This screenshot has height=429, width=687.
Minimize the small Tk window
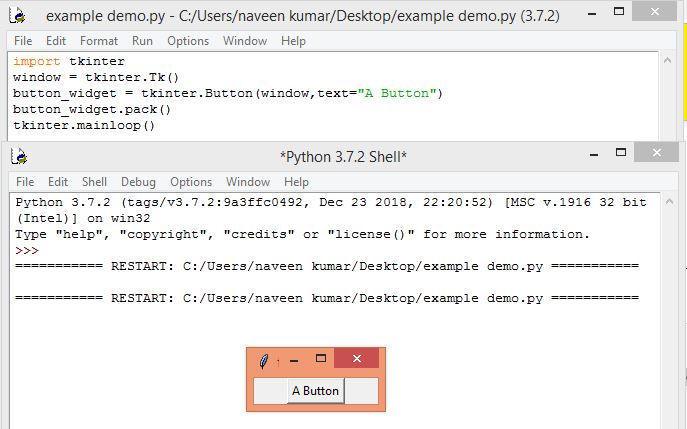click(x=294, y=360)
